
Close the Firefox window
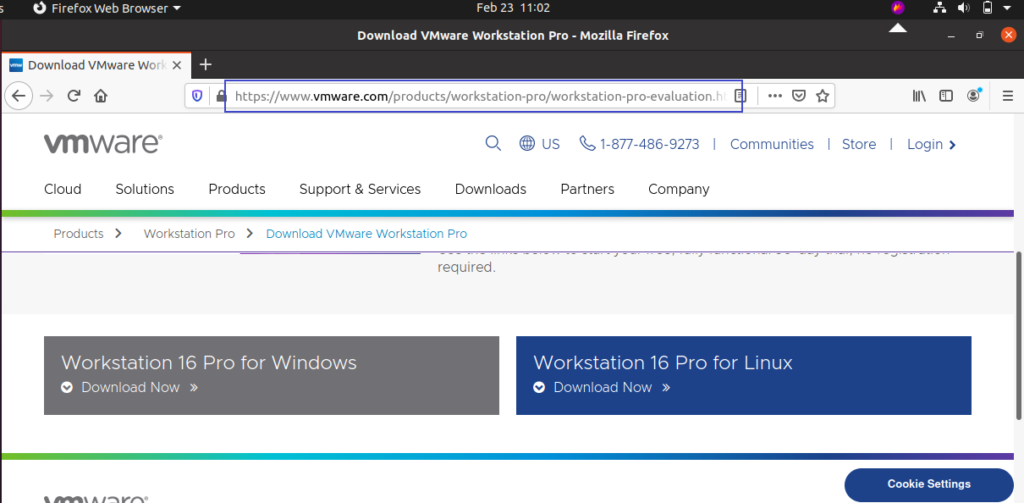[x=1008, y=35]
